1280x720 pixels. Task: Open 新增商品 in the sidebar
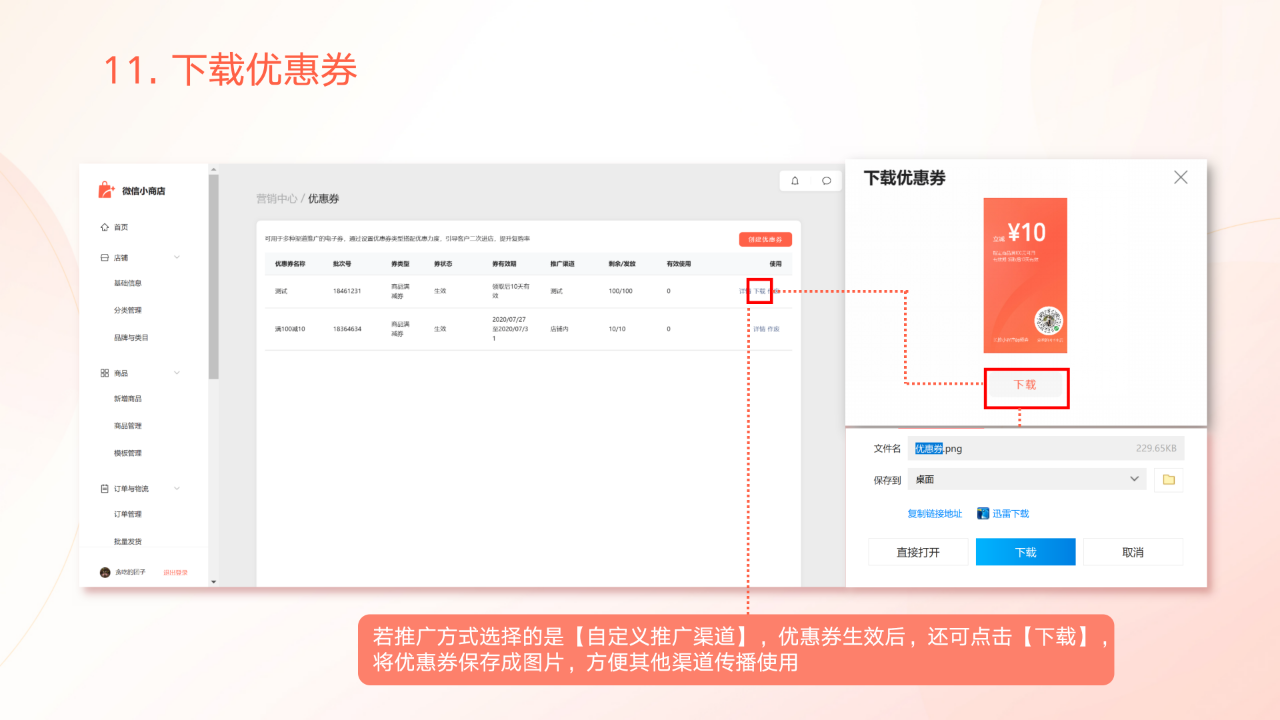128,399
